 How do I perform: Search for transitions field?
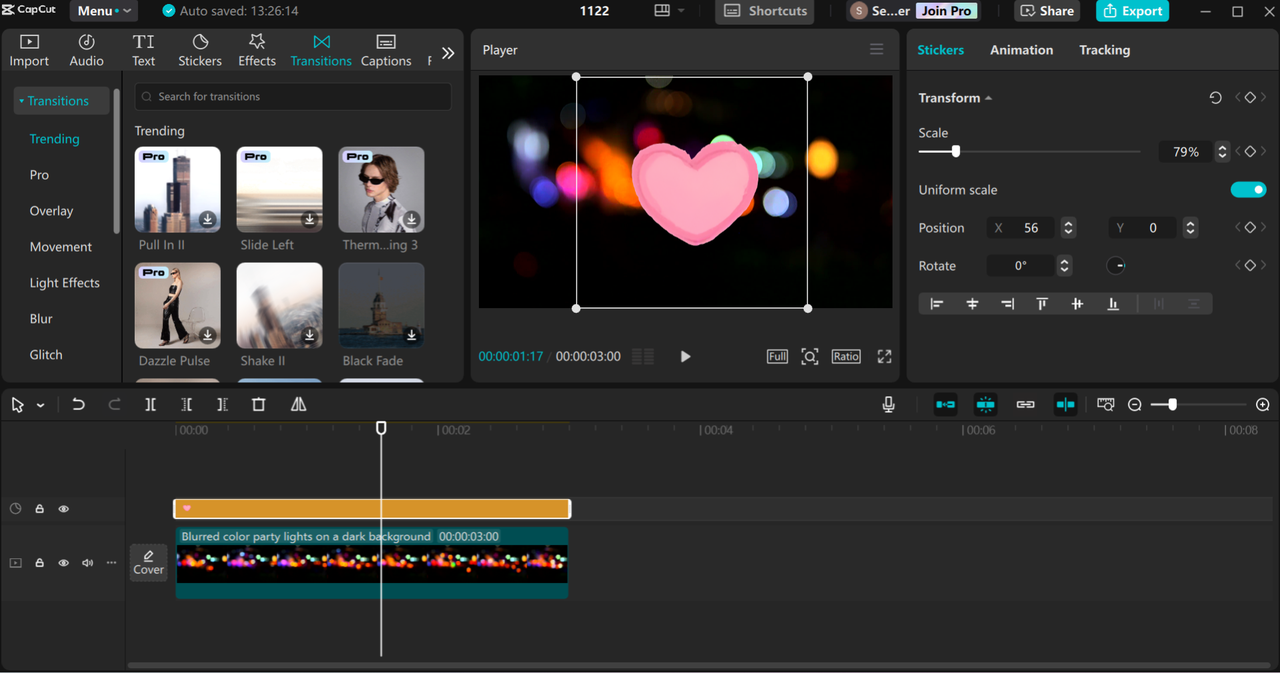pyautogui.click(x=293, y=97)
